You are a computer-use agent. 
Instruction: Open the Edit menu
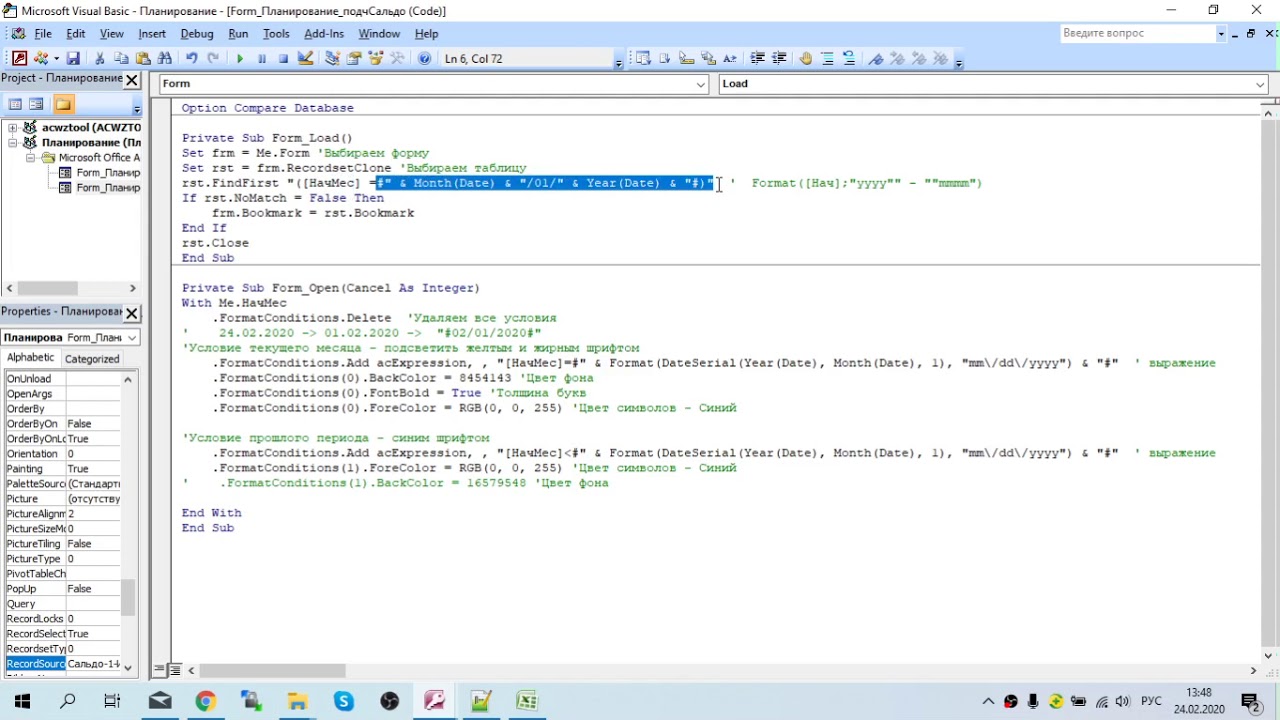click(76, 34)
